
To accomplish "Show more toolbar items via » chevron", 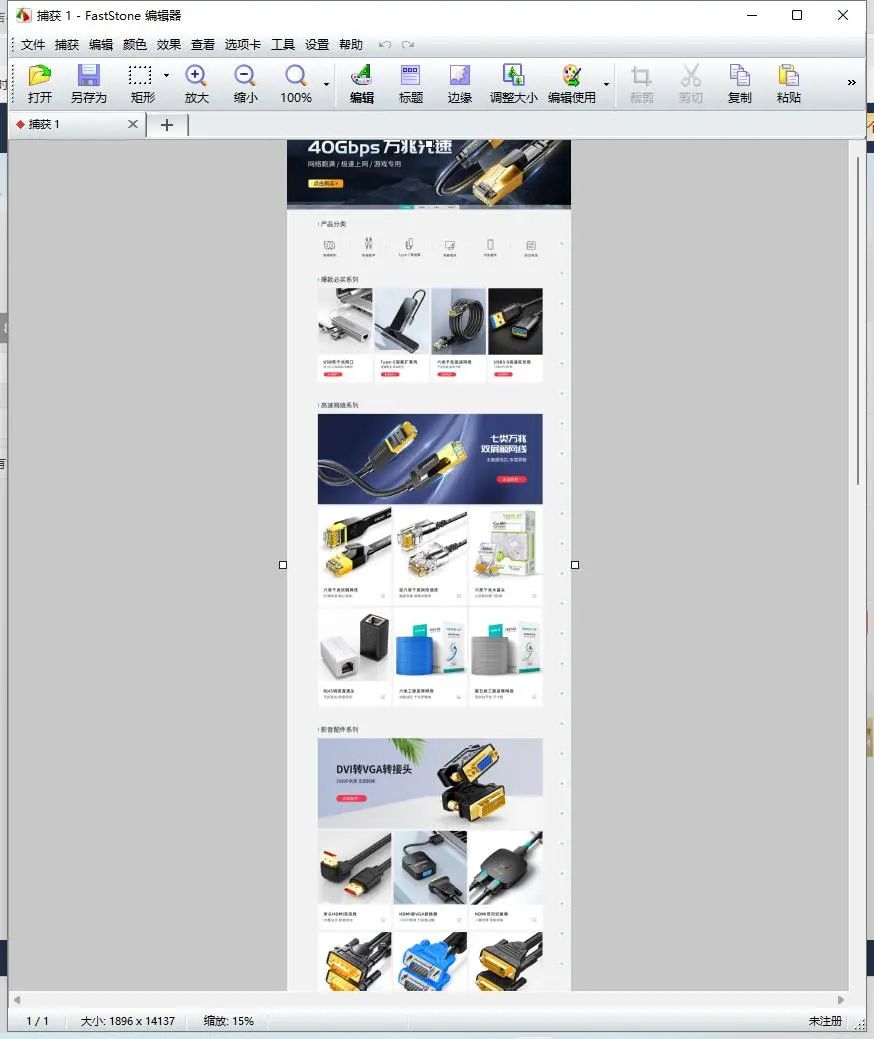I will tap(851, 82).
